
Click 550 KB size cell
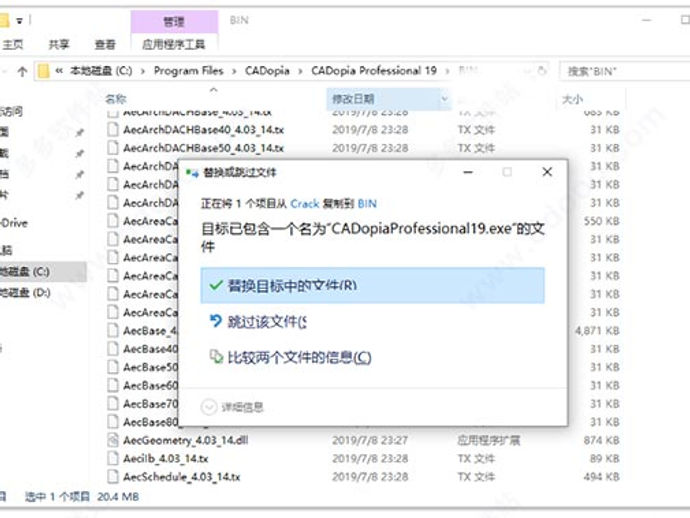click(x=602, y=221)
